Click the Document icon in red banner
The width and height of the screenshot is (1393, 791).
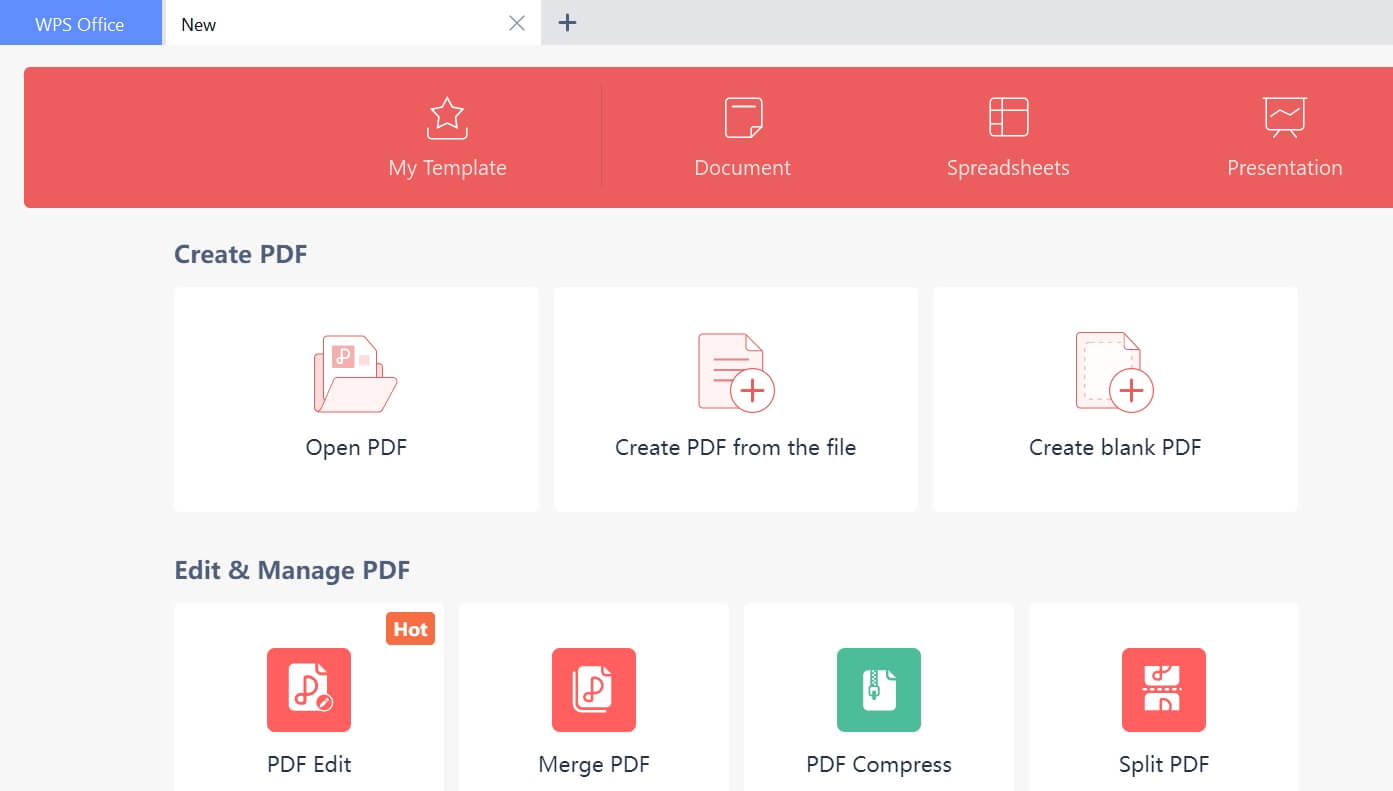[743, 118]
